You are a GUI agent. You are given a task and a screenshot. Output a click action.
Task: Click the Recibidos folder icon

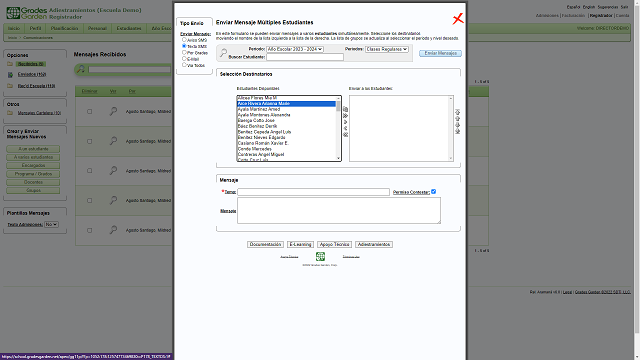point(10,64)
